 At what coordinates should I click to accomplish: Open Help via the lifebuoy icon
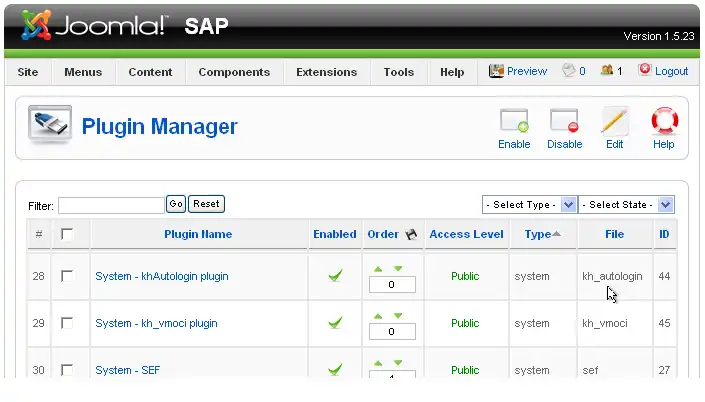pos(664,123)
